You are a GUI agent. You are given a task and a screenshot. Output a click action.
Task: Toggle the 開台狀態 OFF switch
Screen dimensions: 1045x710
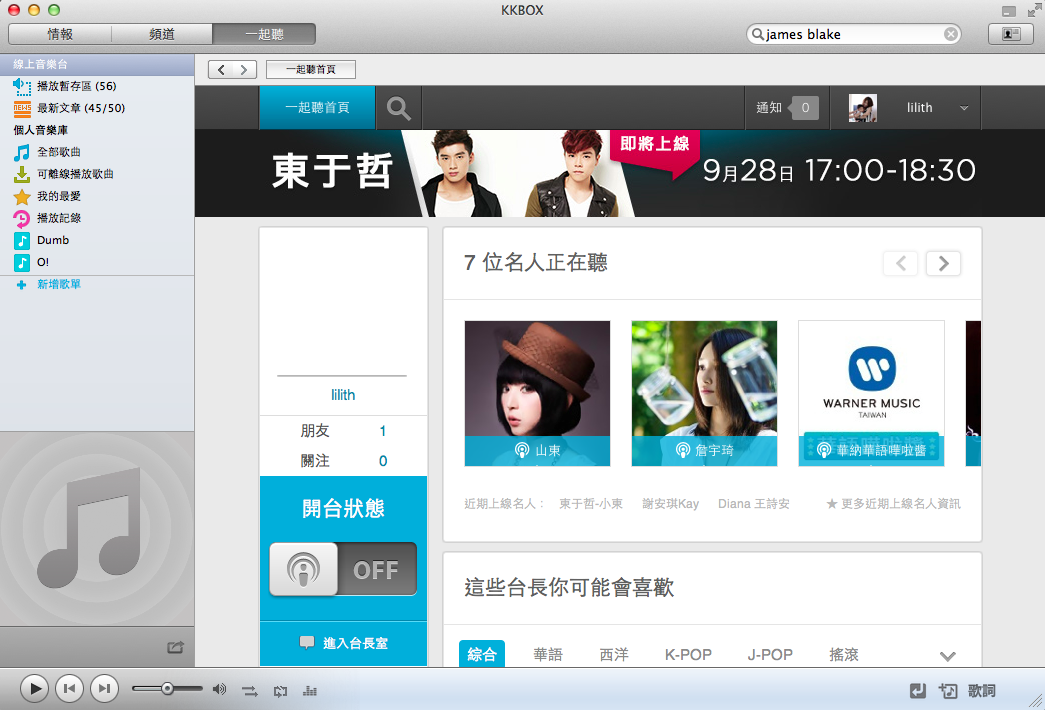coord(343,569)
